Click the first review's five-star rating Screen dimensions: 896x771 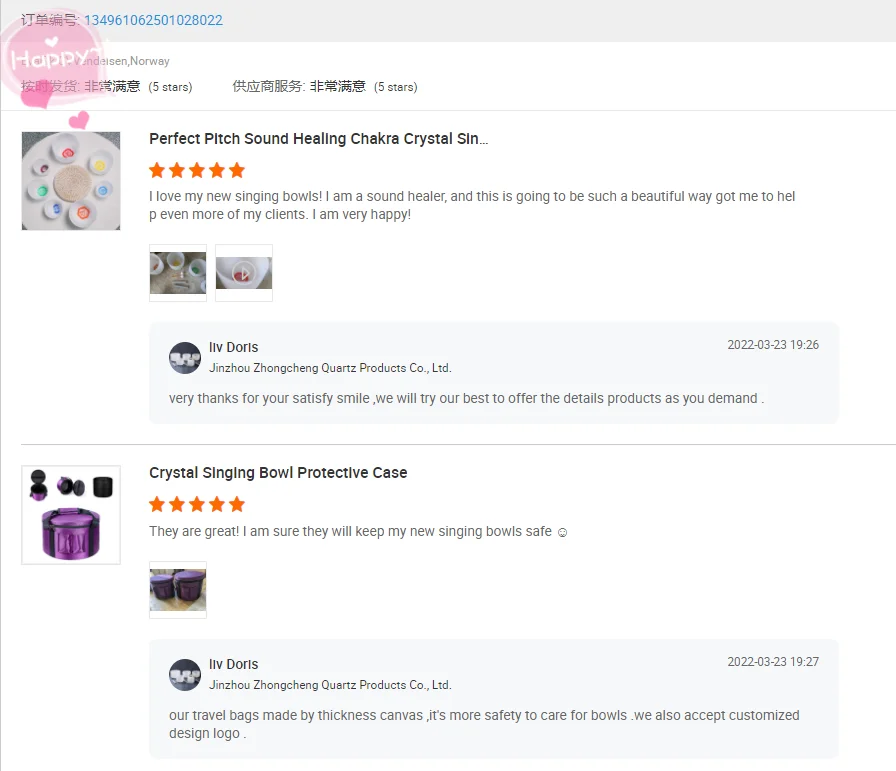pos(197,170)
